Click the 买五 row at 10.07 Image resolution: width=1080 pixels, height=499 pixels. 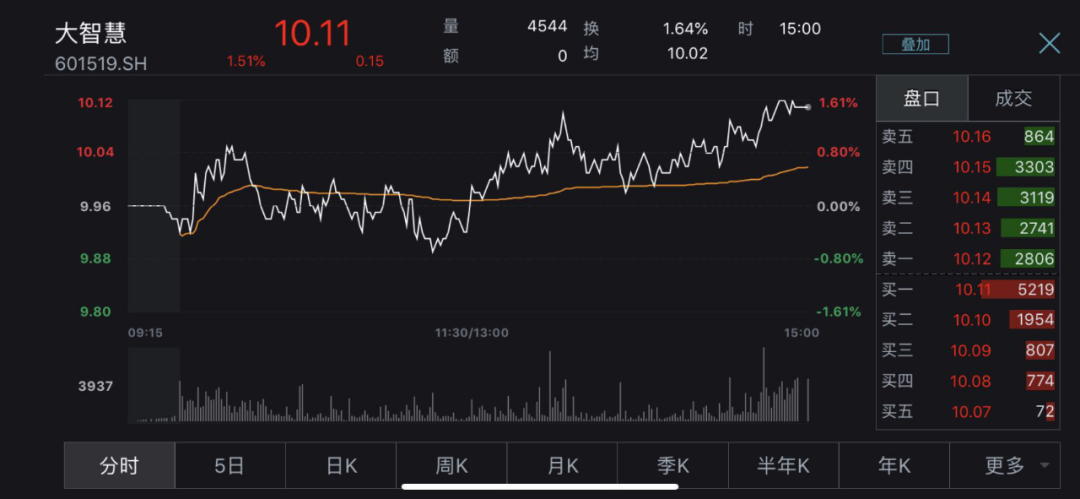[x=968, y=412]
